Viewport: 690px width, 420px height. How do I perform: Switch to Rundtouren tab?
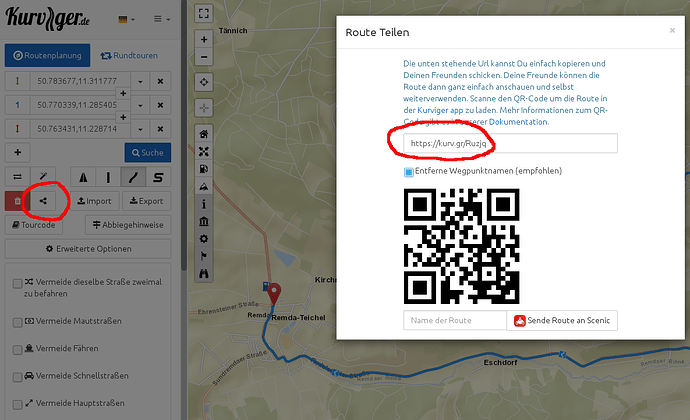(129, 55)
